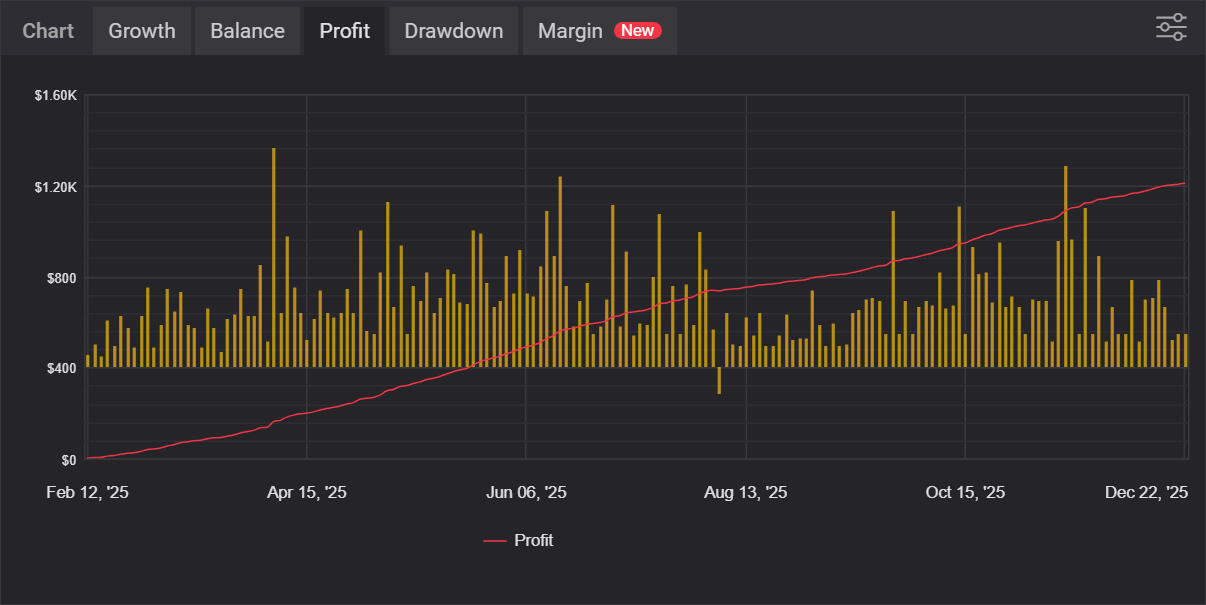Switch to the Chart tab
The height and width of the screenshot is (605, 1206).
[x=48, y=31]
